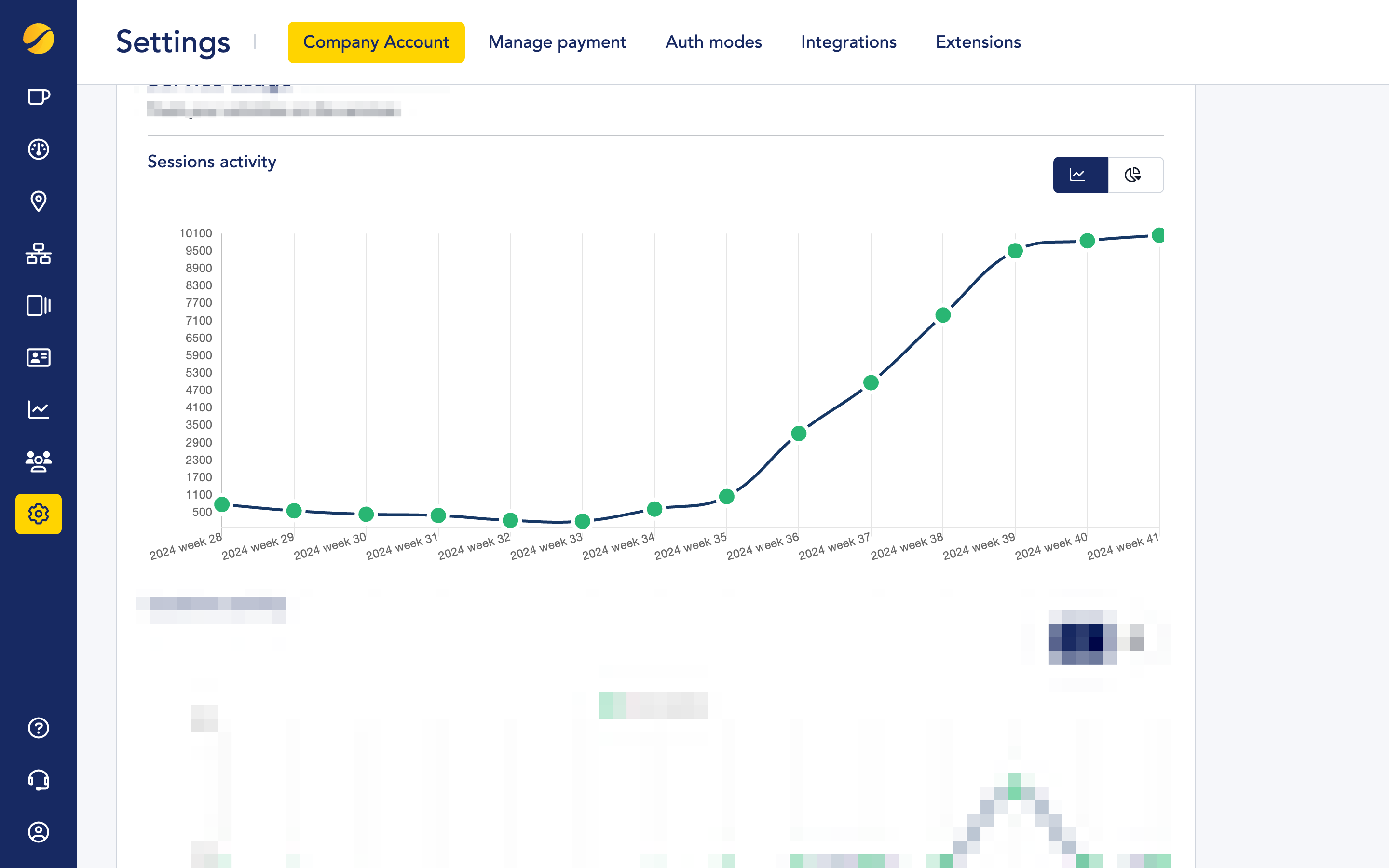
Task: Open the Extensions tab
Action: pyautogui.click(x=978, y=42)
